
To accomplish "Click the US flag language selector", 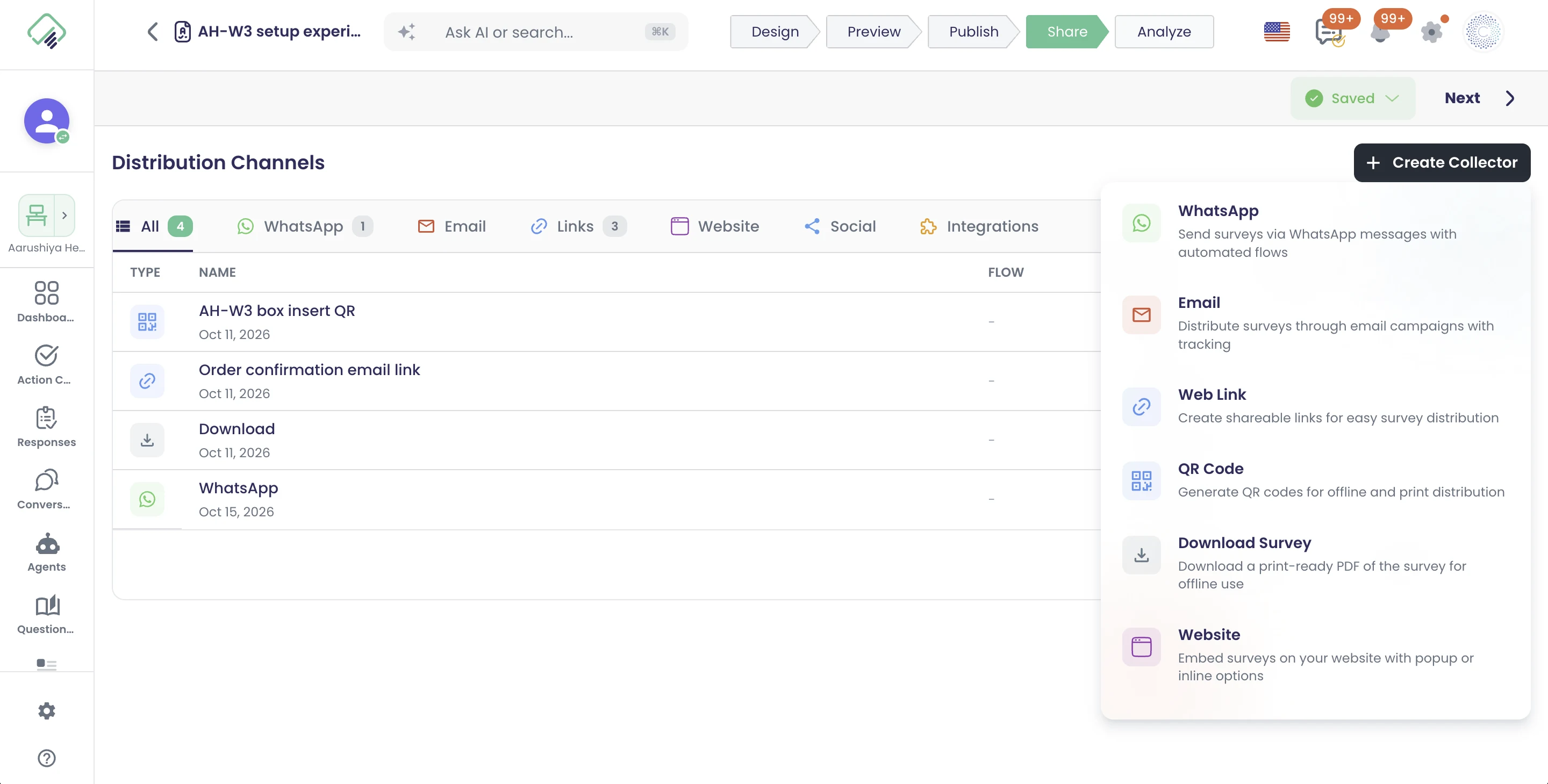I will coord(1277,31).
